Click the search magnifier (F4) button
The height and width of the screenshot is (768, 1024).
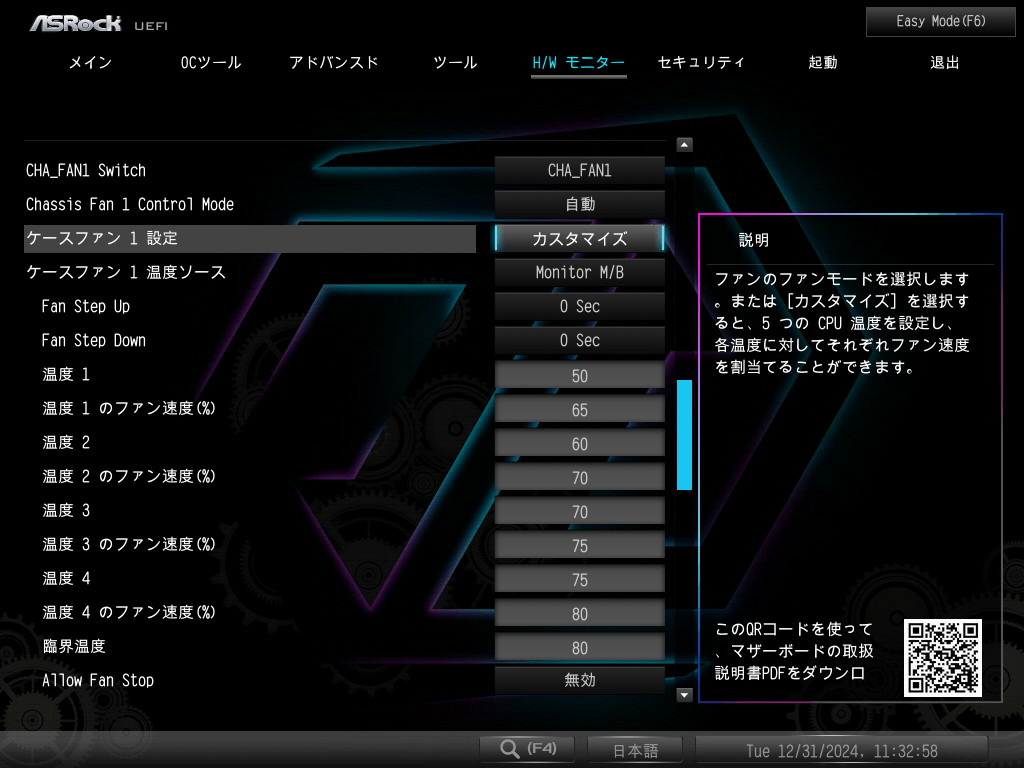pyautogui.click(x=527, y=748)
